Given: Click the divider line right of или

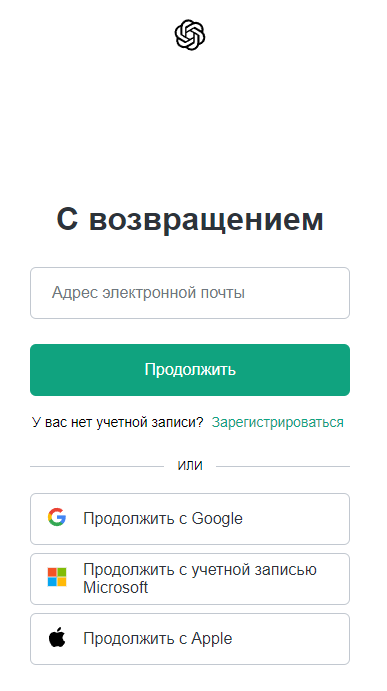Looking at the screenshot, I should 283,466.
